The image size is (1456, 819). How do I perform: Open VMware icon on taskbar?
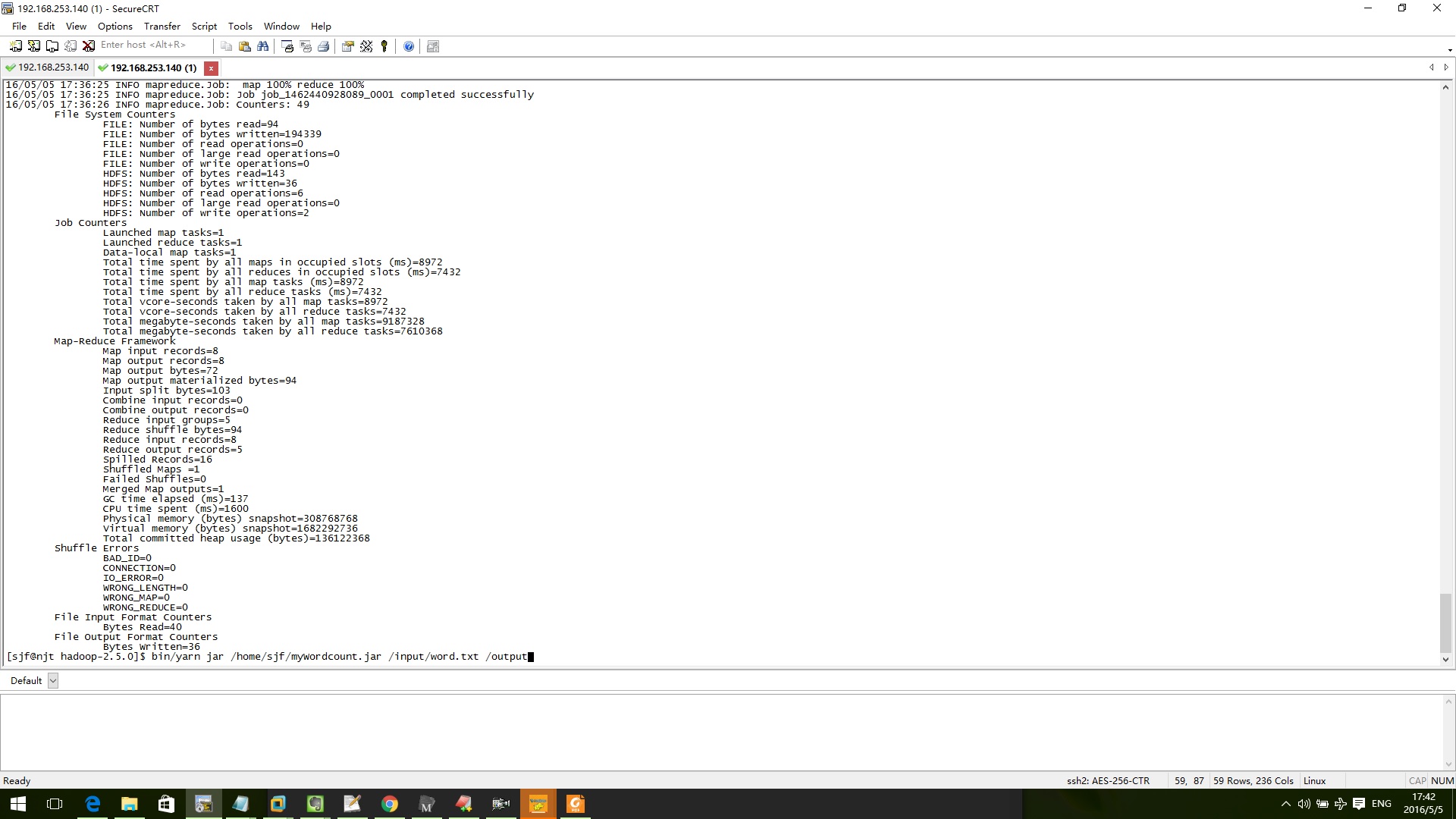coord(278,804)
